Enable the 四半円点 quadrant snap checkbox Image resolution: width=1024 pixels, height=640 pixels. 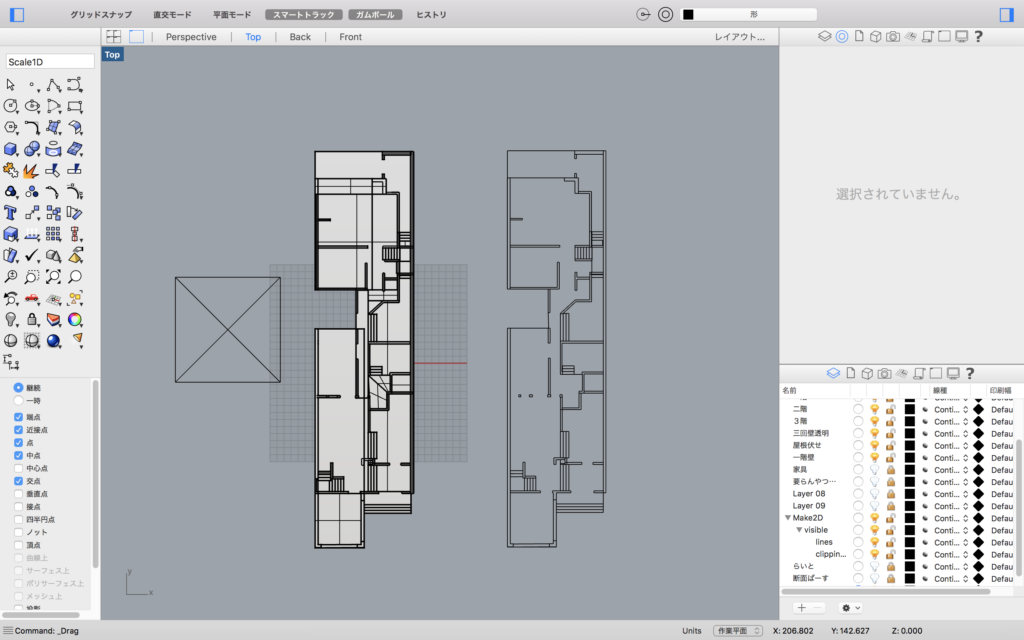pyautogui.click(x=18, y=519)
